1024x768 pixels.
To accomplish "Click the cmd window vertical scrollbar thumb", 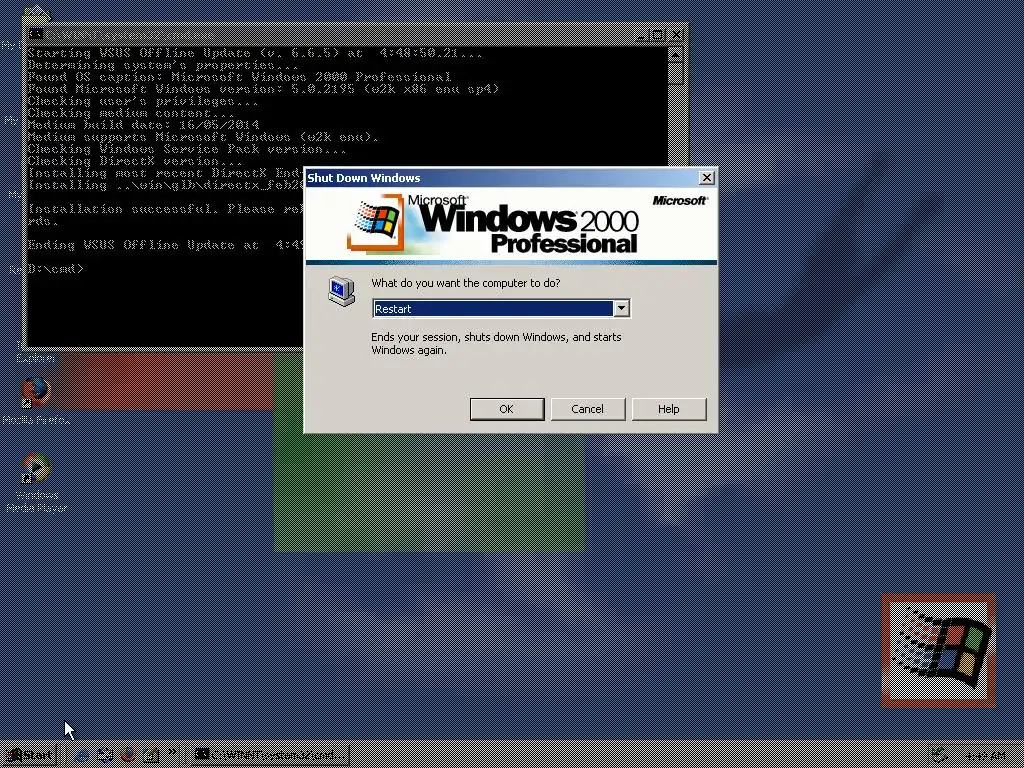I will coord(676,74).
